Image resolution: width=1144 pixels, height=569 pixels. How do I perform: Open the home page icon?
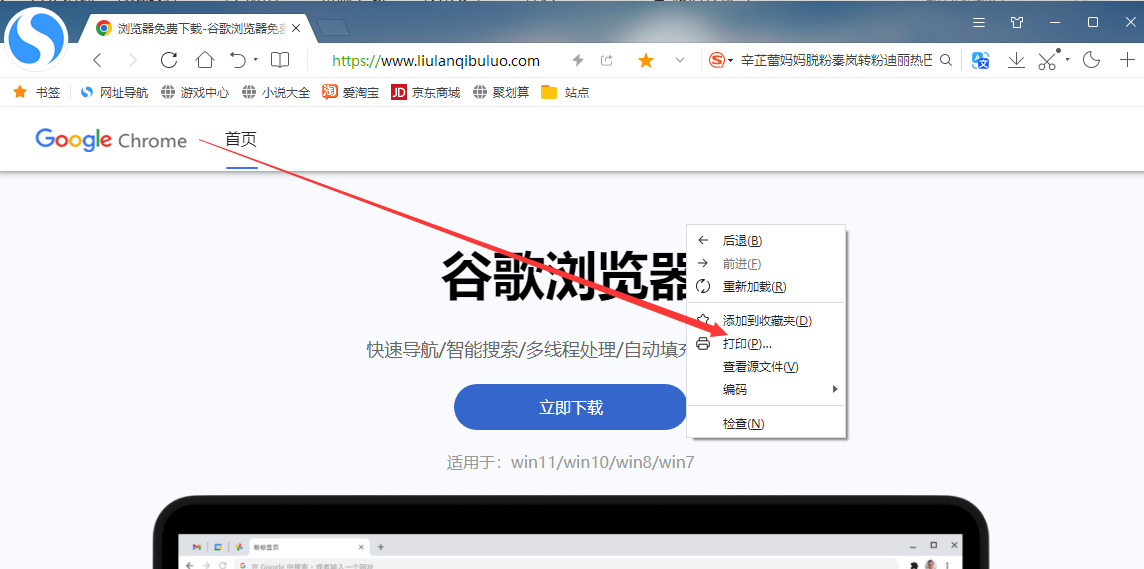coord(205,61)
